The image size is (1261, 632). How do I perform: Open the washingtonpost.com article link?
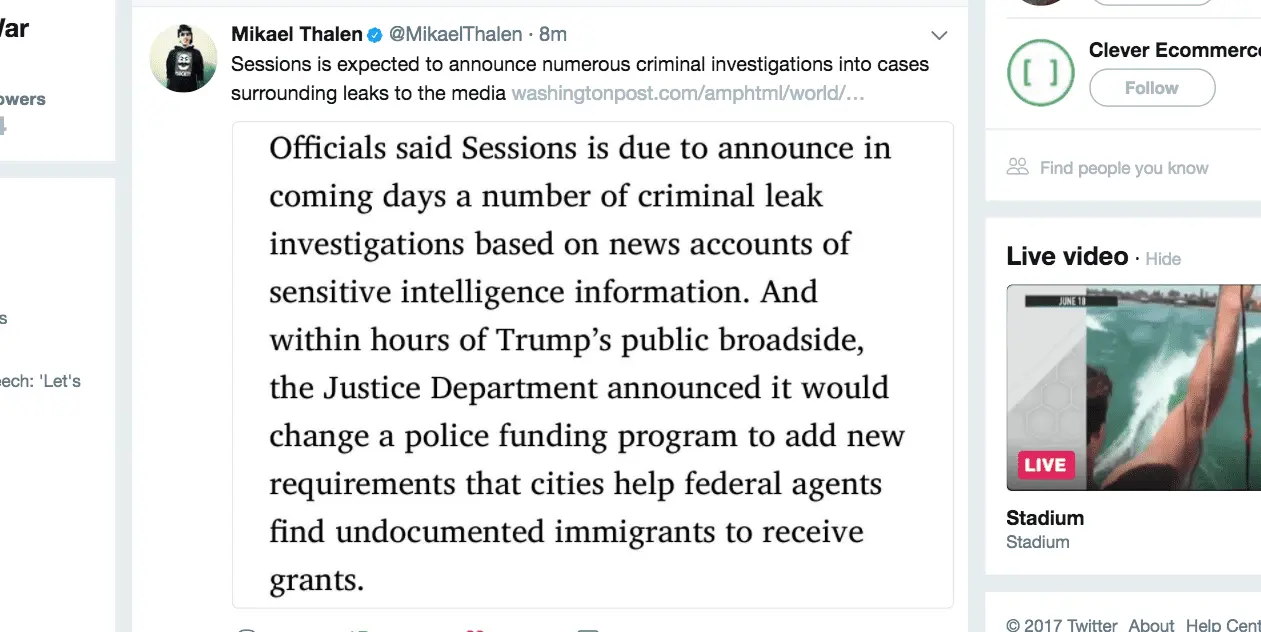(687, 94)
